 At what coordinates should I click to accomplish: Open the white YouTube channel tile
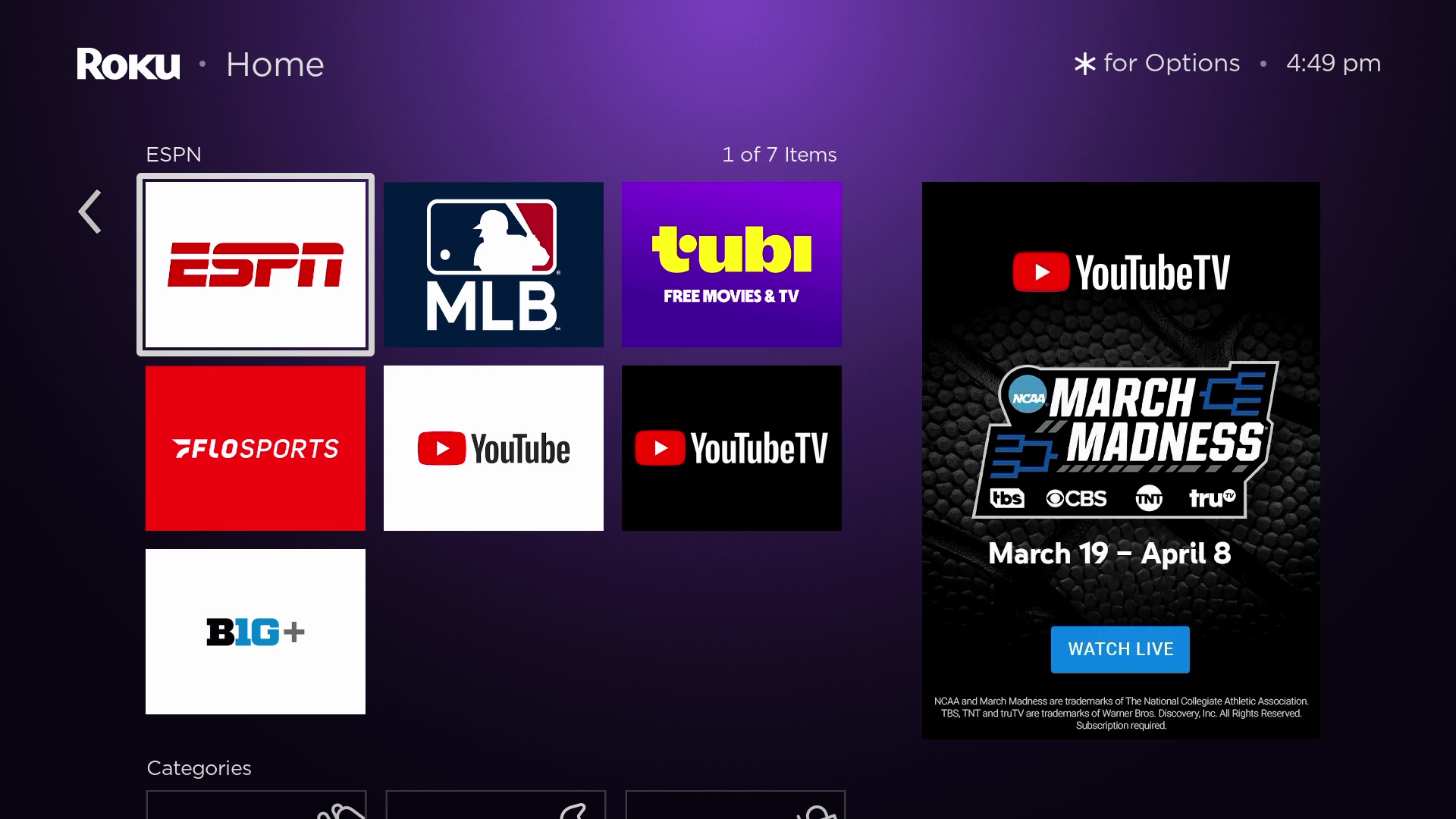[x=494, y=448]
